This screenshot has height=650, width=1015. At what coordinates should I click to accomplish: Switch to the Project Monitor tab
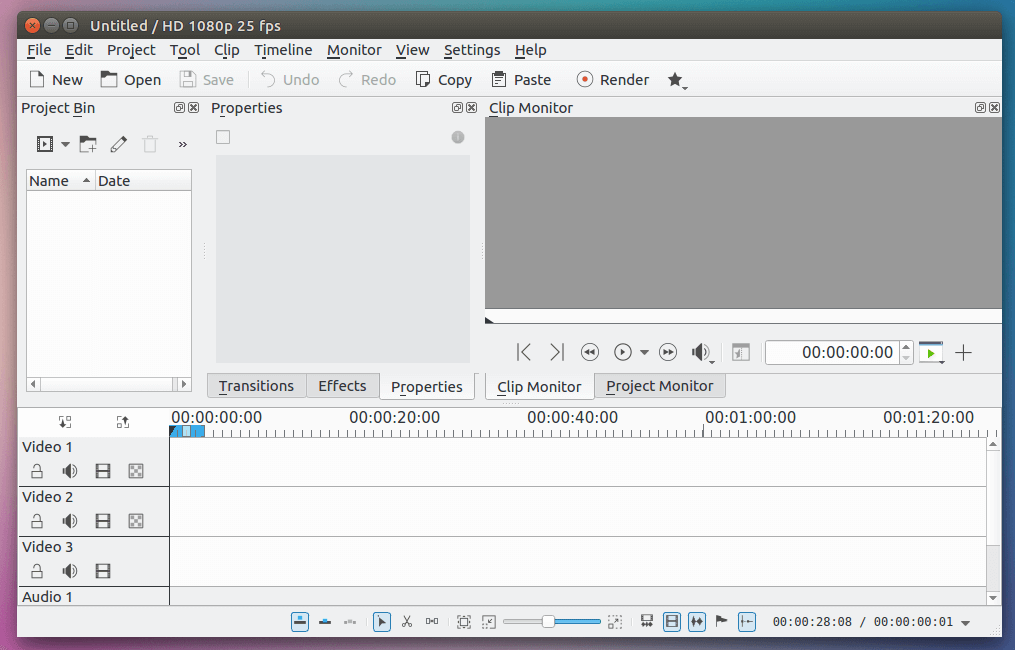[x=659, y=386]
